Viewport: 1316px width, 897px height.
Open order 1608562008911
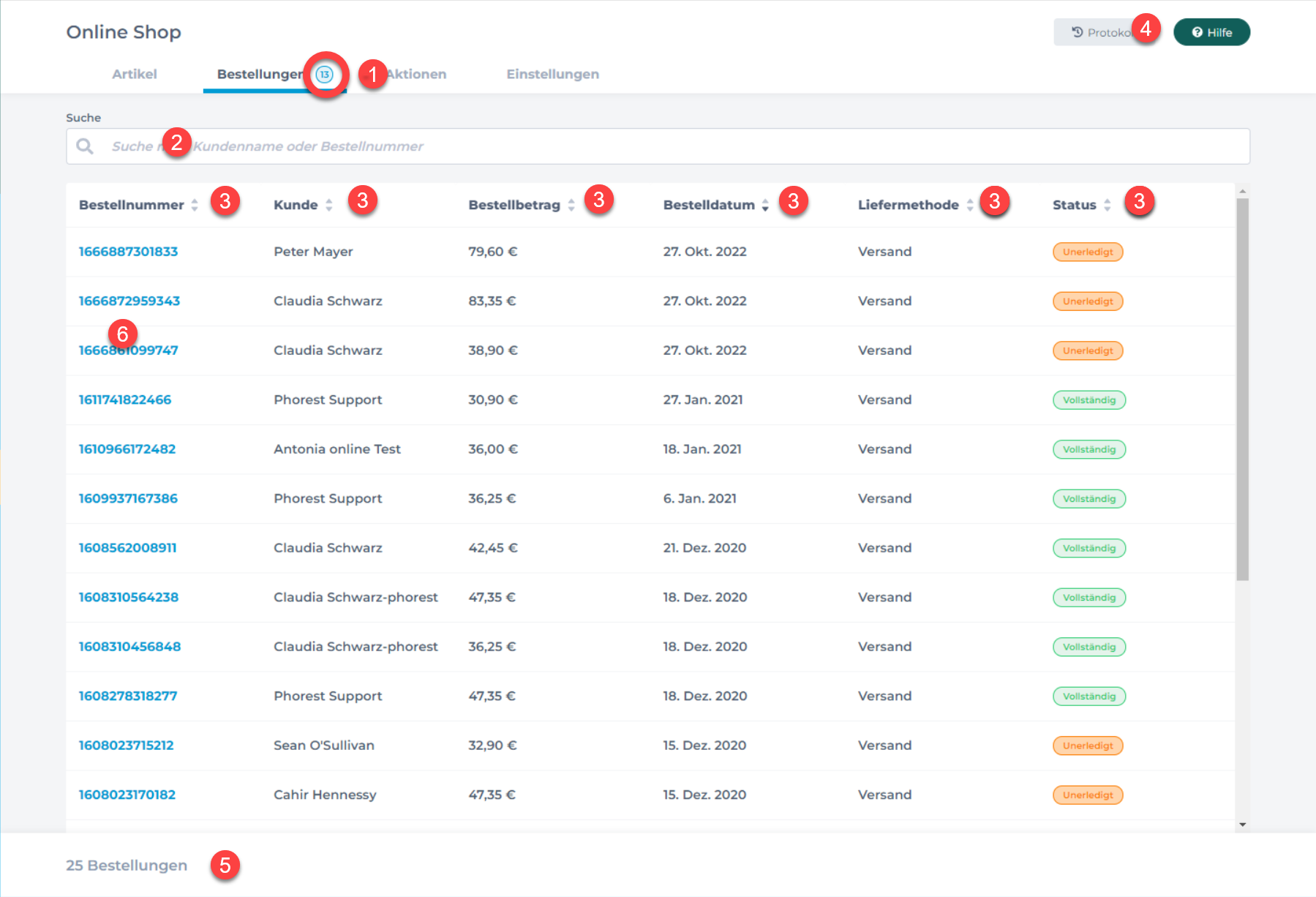pyautogui.click(x=128, y=548)
